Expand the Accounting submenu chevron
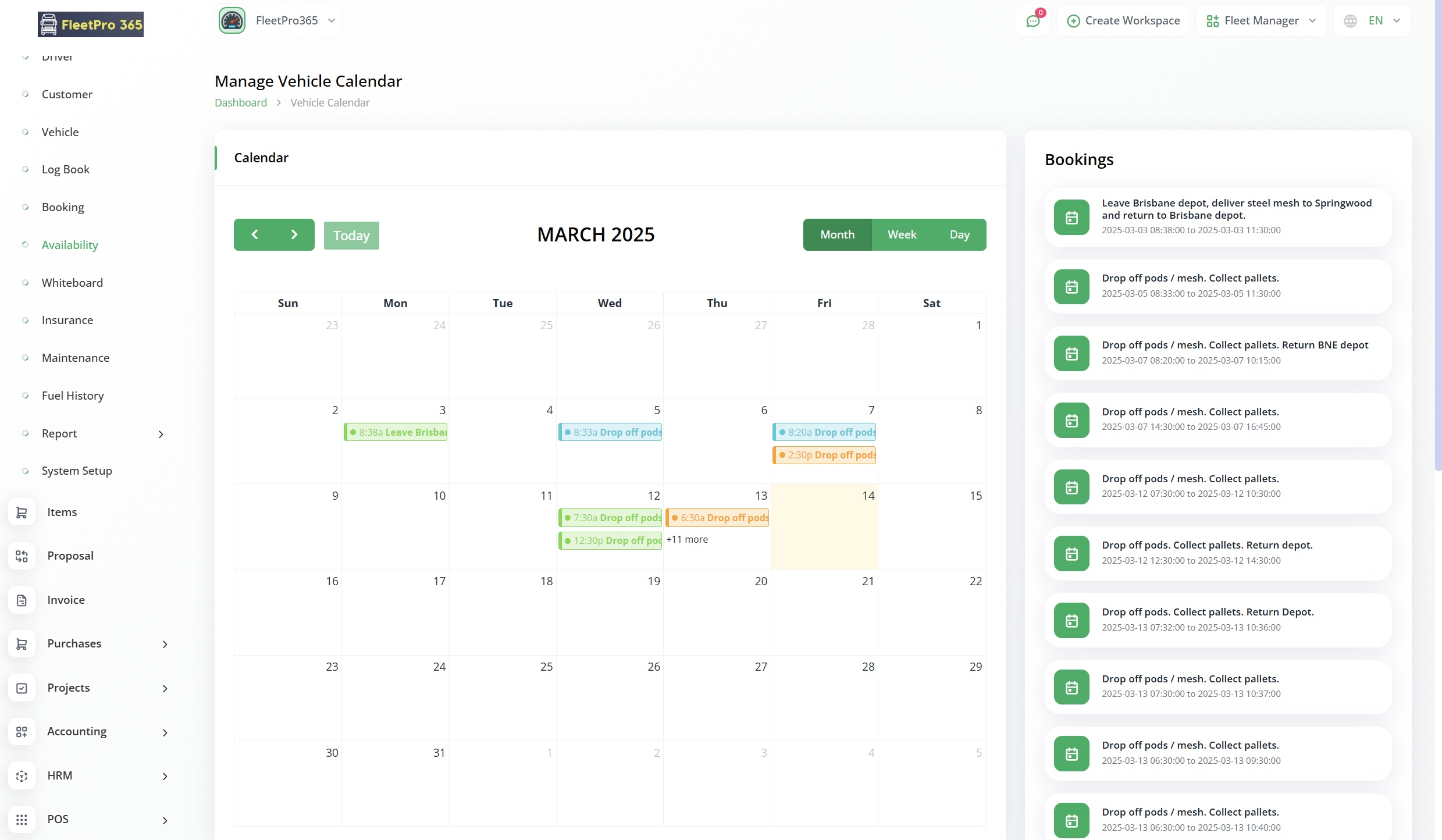Screen dimensions: 1442x840 coord(165,733)
